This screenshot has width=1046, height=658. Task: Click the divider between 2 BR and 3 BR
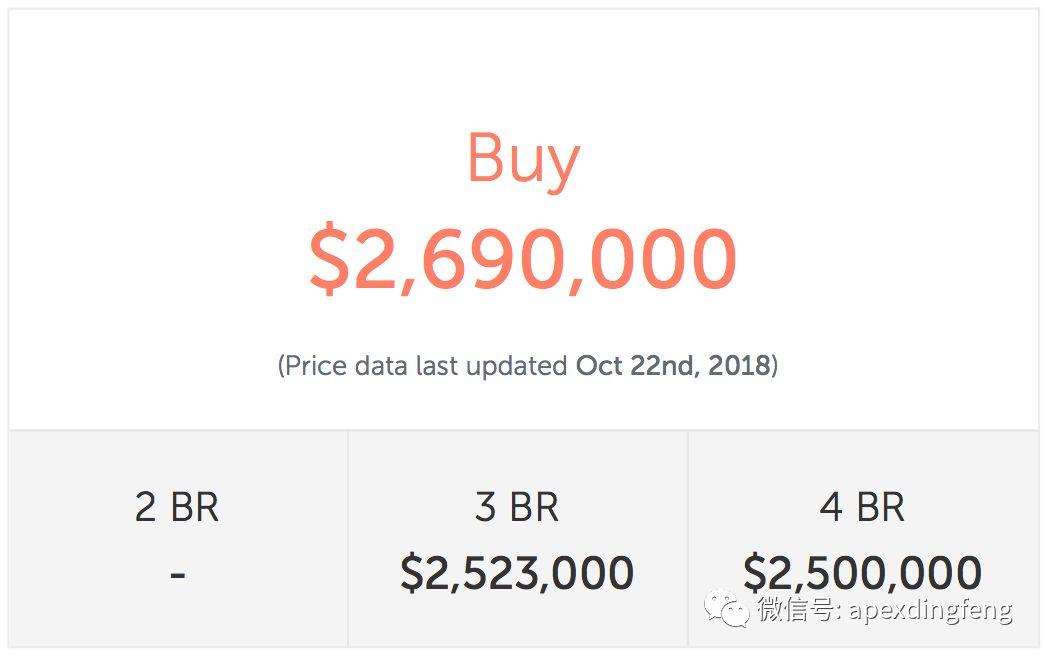coord(348,538)
